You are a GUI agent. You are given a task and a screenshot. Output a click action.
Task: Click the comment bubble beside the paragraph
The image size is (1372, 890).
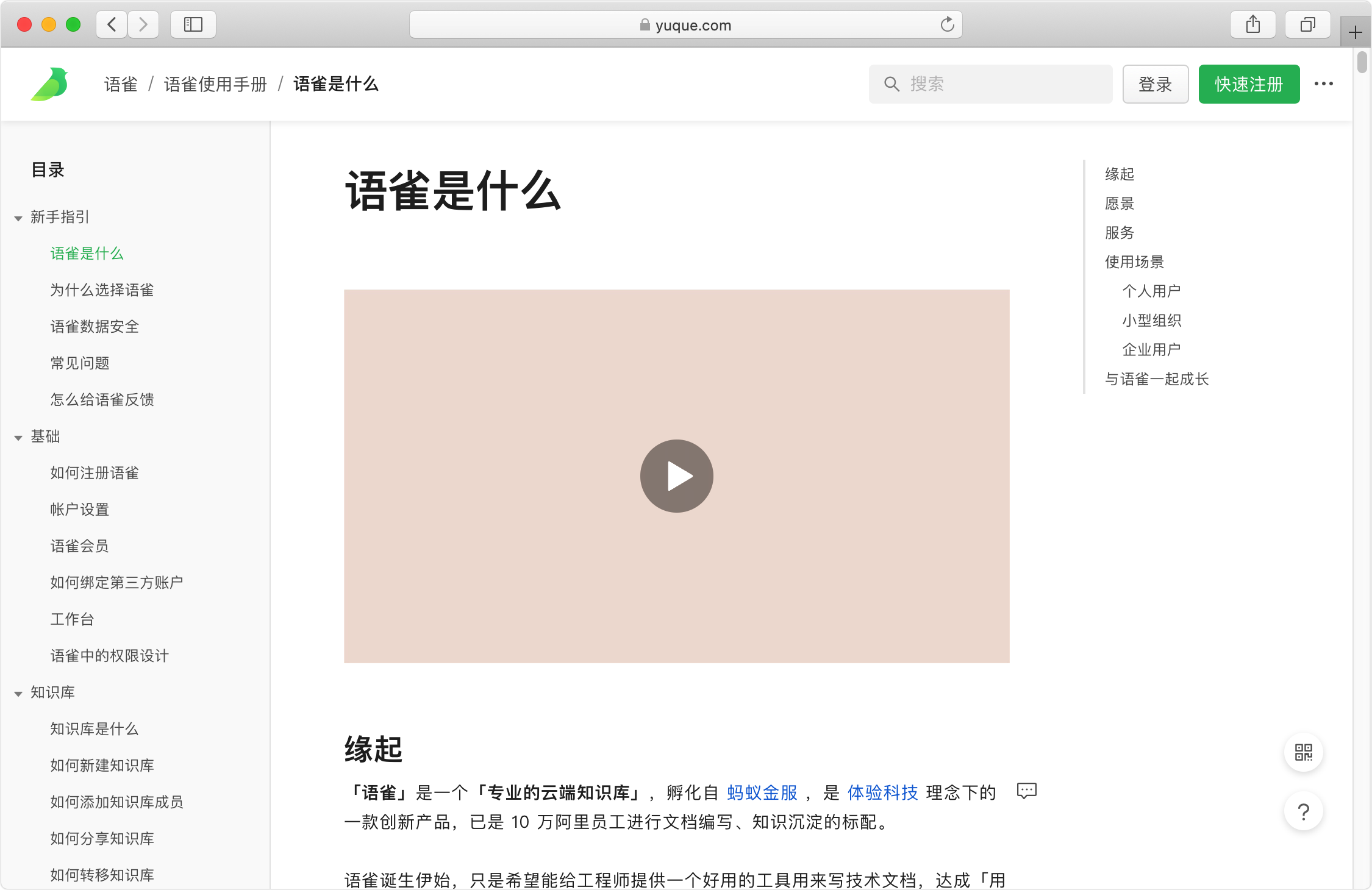coord(1027,791)
